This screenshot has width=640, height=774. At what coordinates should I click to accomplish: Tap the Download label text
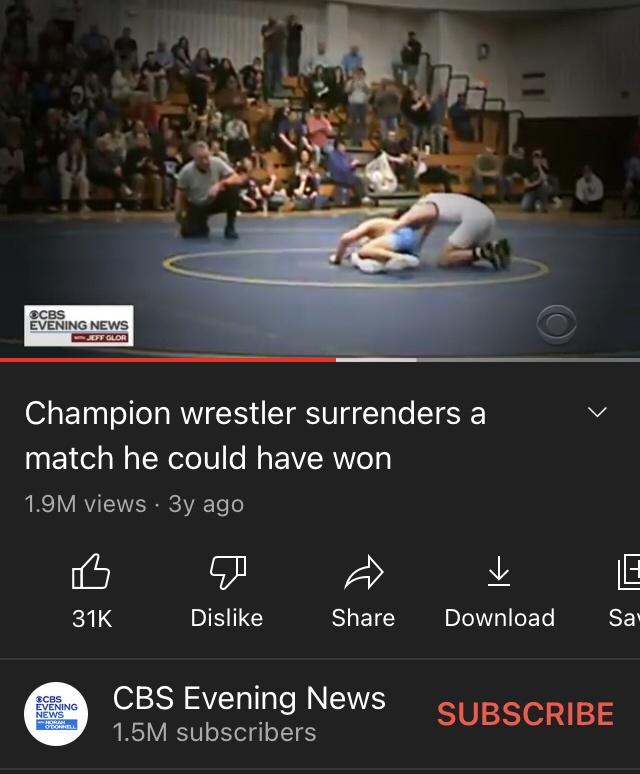point(500,618)
